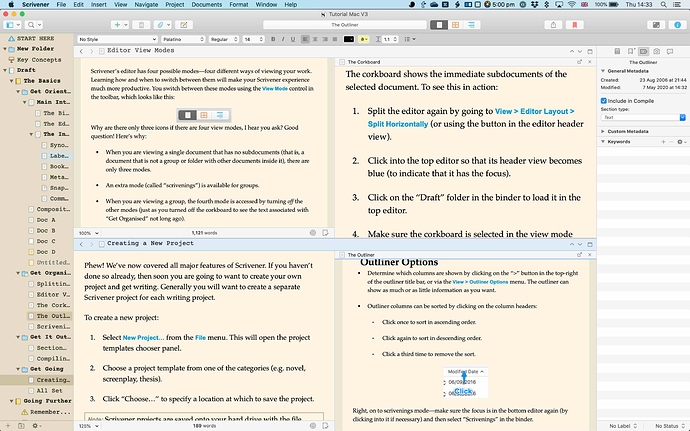Screen dimensions: 690x431
Task: Click the Compile share toolbar icon
Action: [x=553, y=25]
